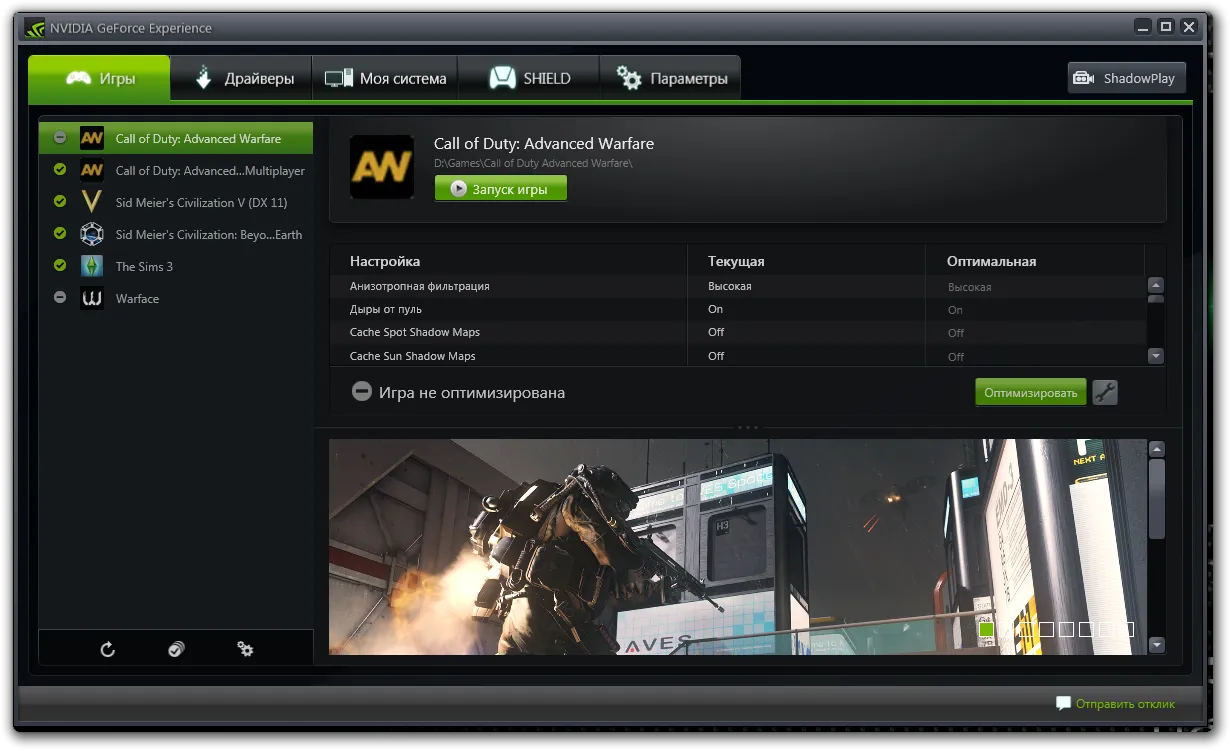The width and height of the screenshot is (1230, 751).
Task: Open the Моя система tab
Action: click(x=385, y=78)
